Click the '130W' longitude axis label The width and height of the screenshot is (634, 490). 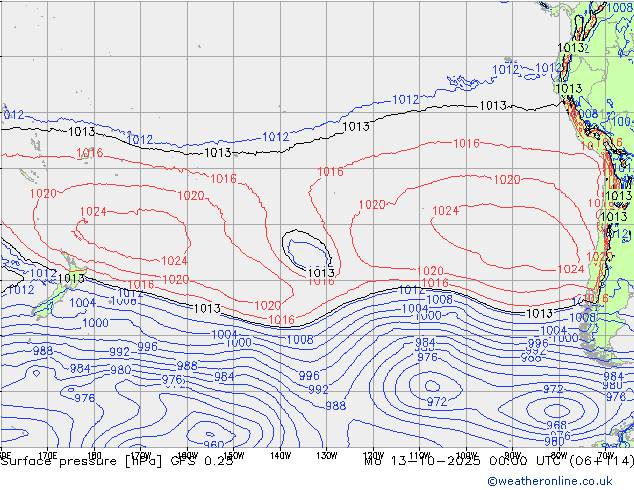point(327,456)
